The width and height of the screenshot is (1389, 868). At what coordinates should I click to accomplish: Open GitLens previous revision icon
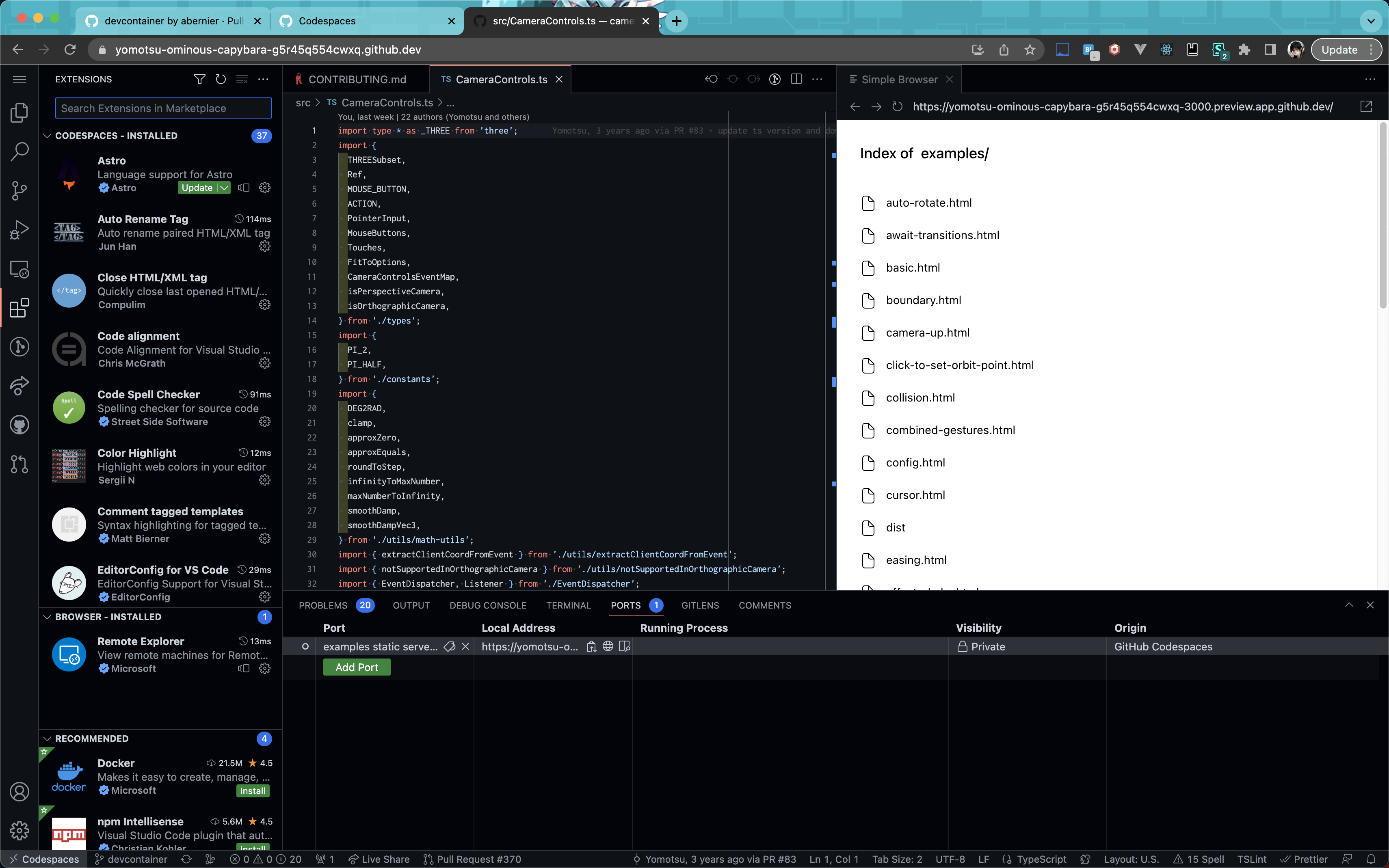click(712, 79)
